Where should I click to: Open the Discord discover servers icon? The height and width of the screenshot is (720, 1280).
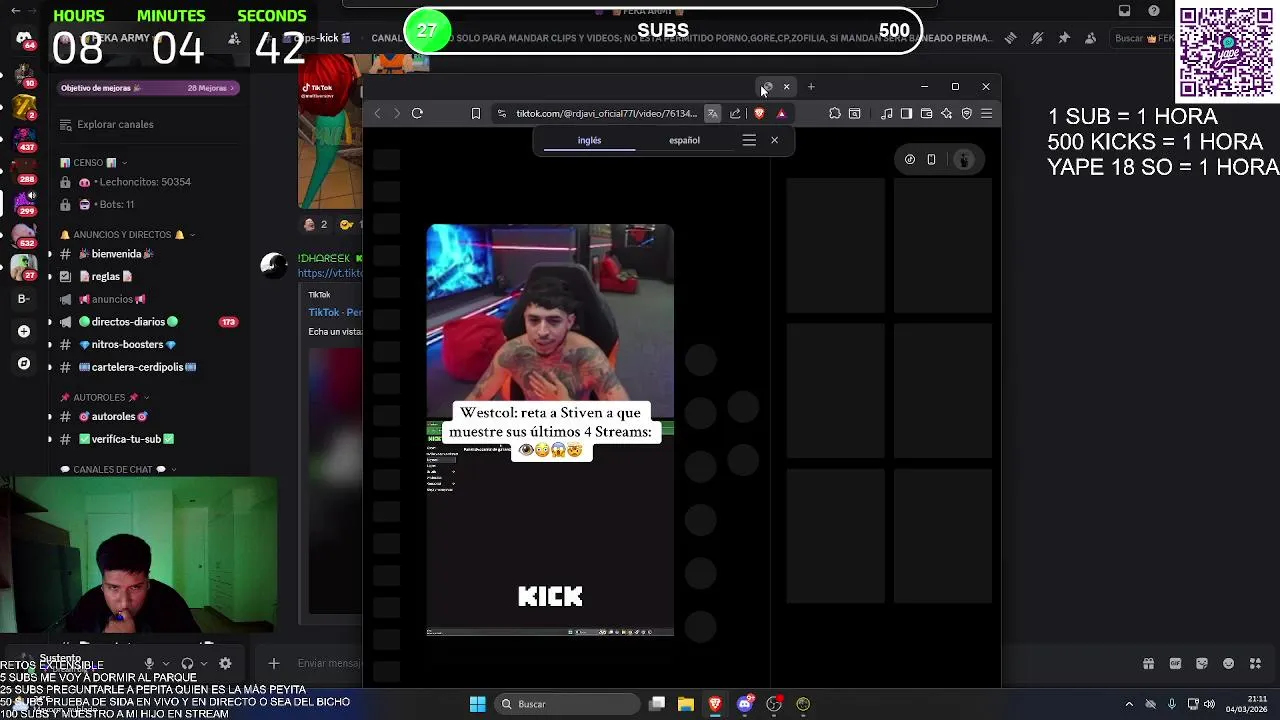click(24, 363)
